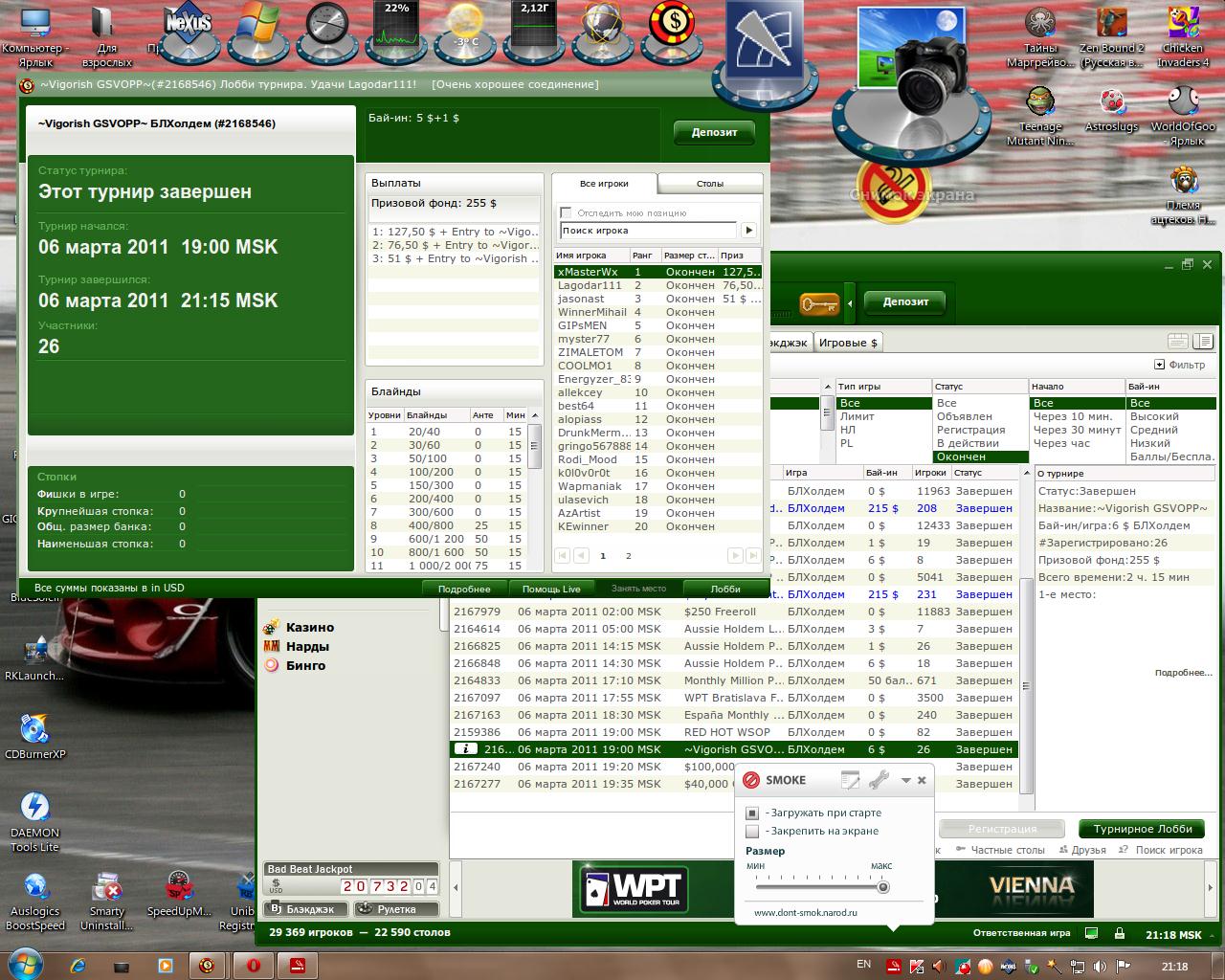Open the Казино section
Image resolution: width=1225 pixels, height=980 pixels.
[x=309, y=628]
